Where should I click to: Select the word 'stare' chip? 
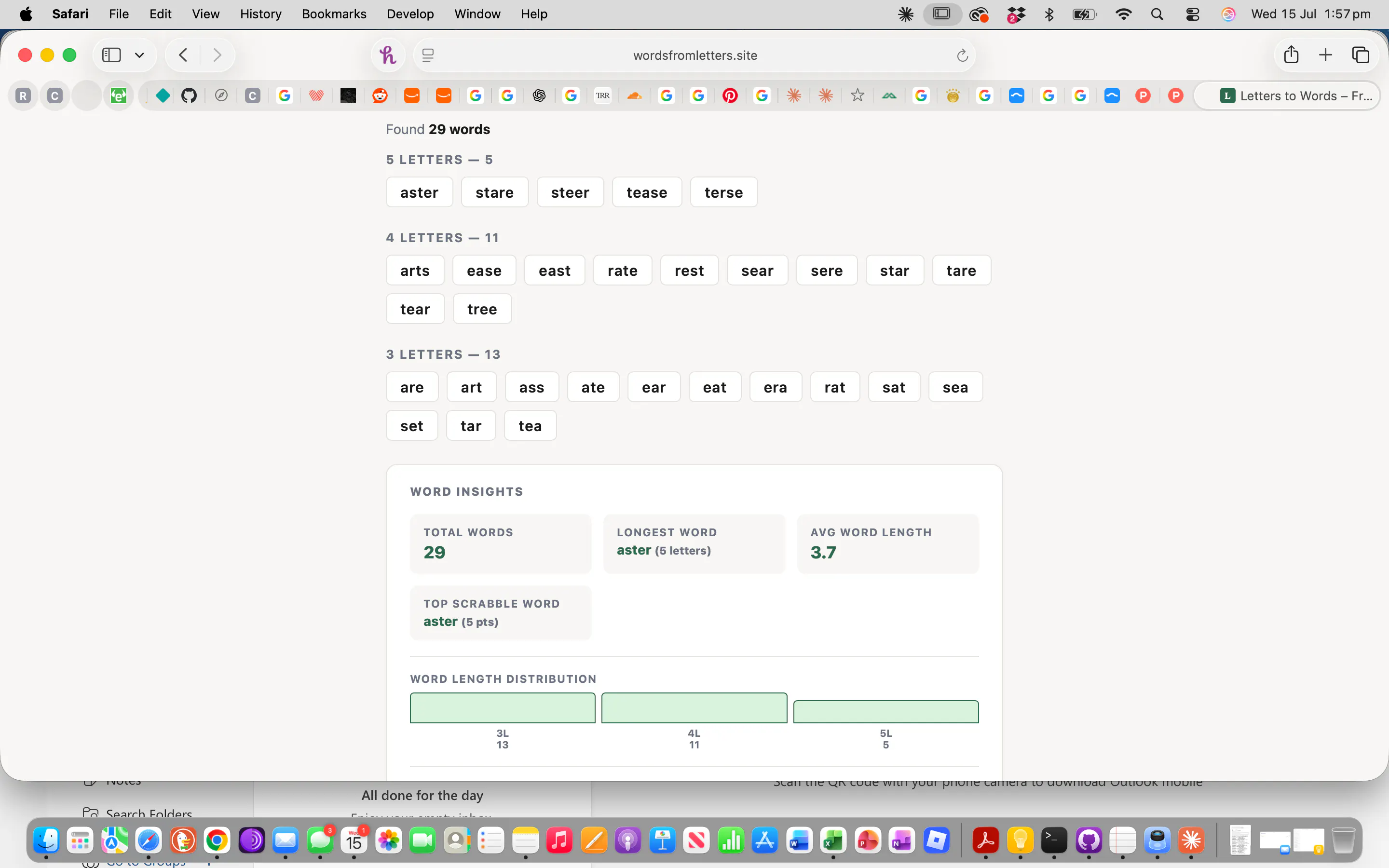tap(494, 192)
